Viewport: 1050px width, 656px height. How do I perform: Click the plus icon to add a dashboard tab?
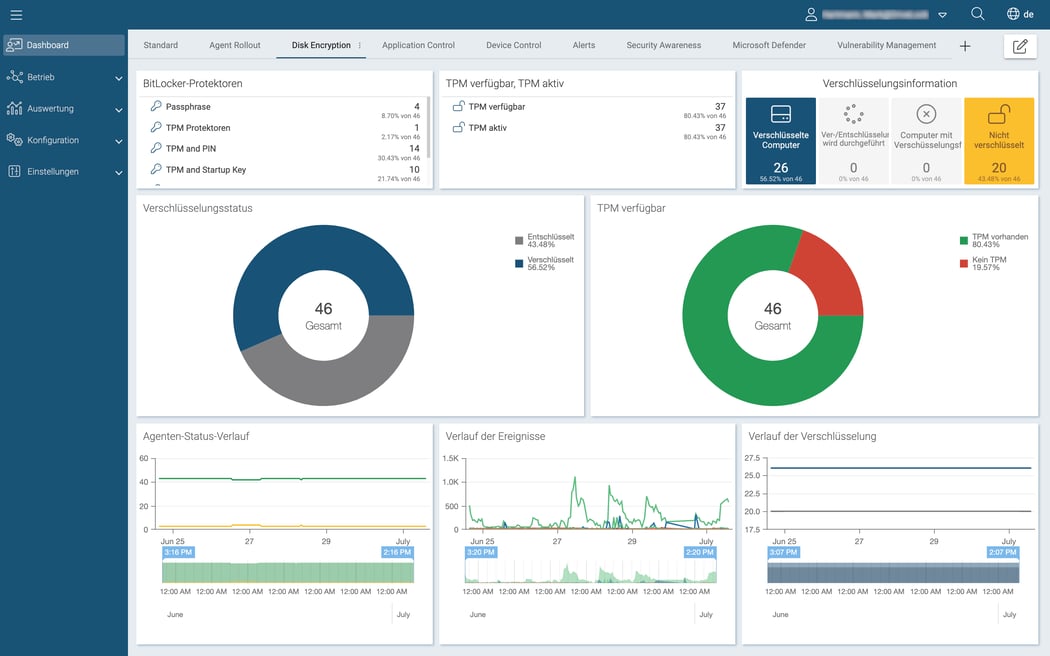(964, 45)
